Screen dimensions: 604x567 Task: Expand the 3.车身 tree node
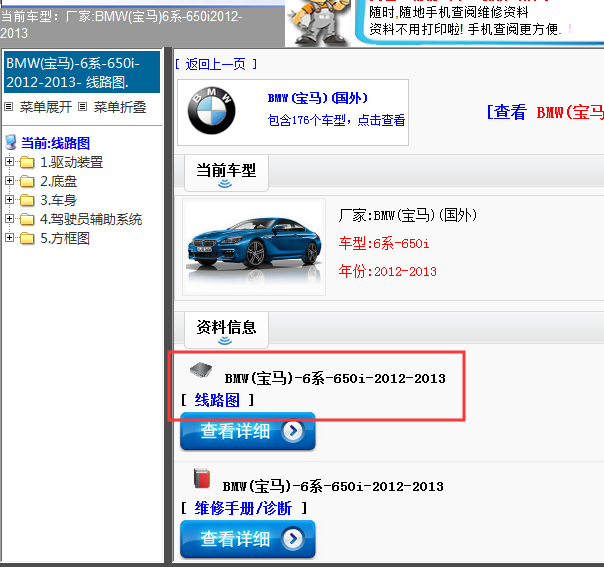point(9,200)
